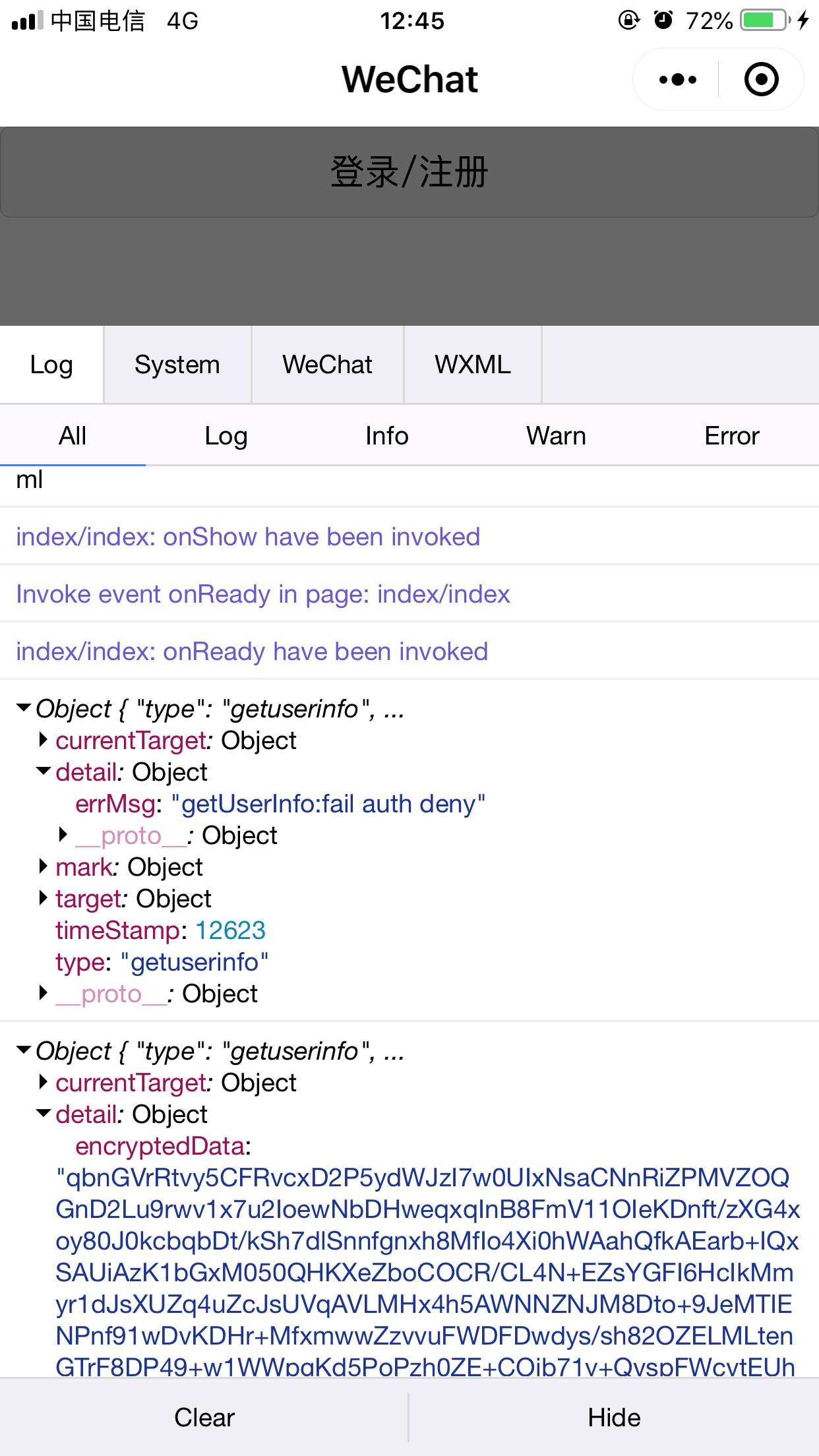This screenshot has width=819, height=1456.
Task: Tap the rotation lock status icon
Action: click(629, 20)
